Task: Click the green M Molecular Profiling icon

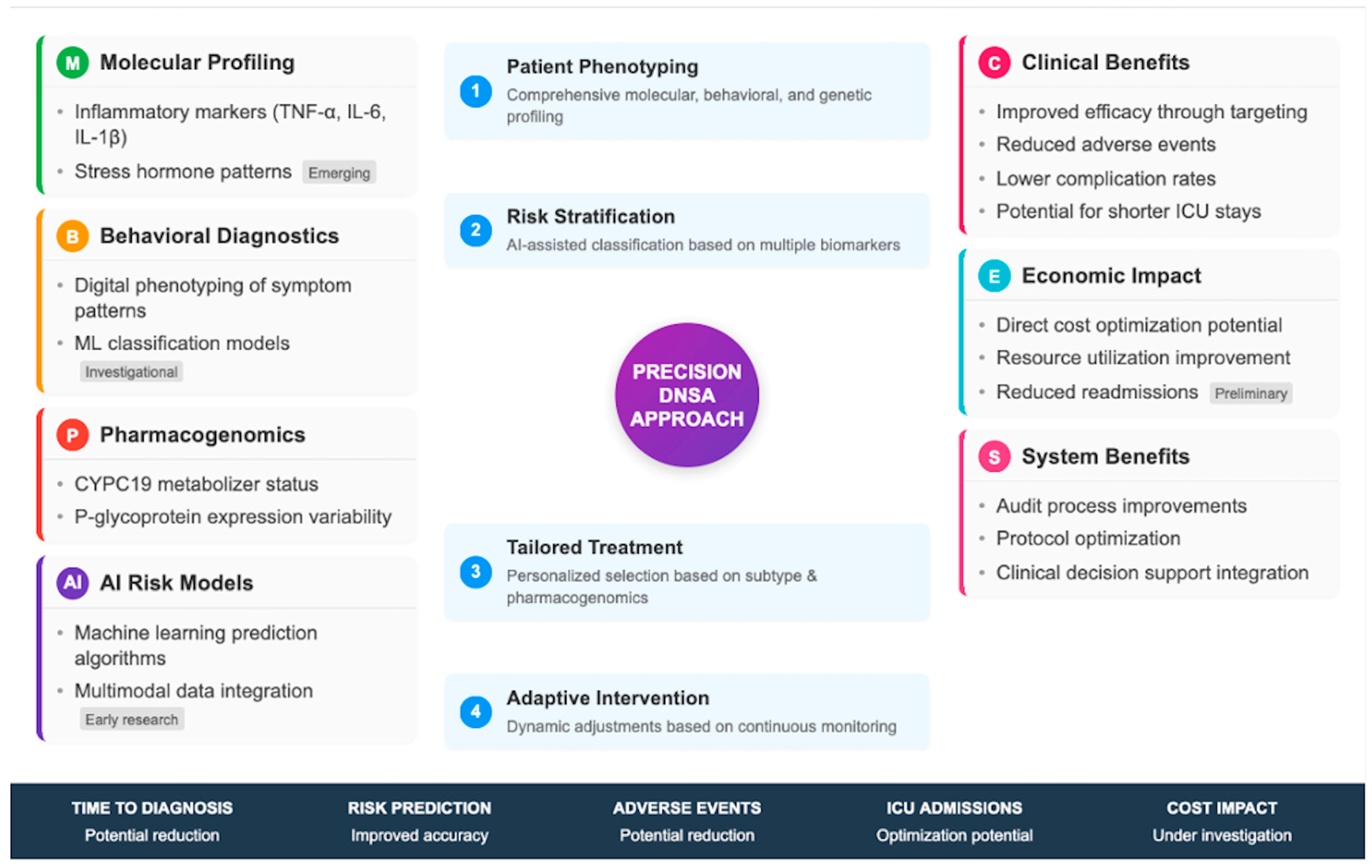Action: point(72,63)
